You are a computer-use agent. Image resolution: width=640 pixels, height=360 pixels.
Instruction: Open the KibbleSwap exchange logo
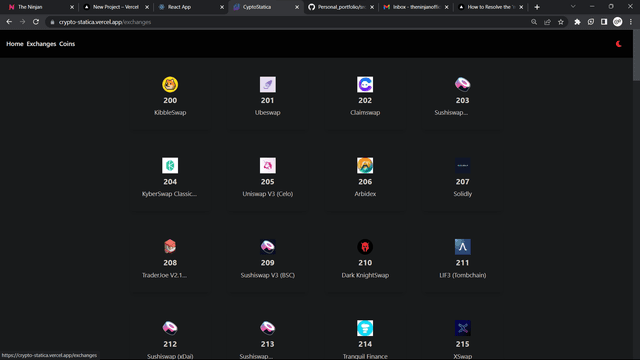tap(170, 84)
